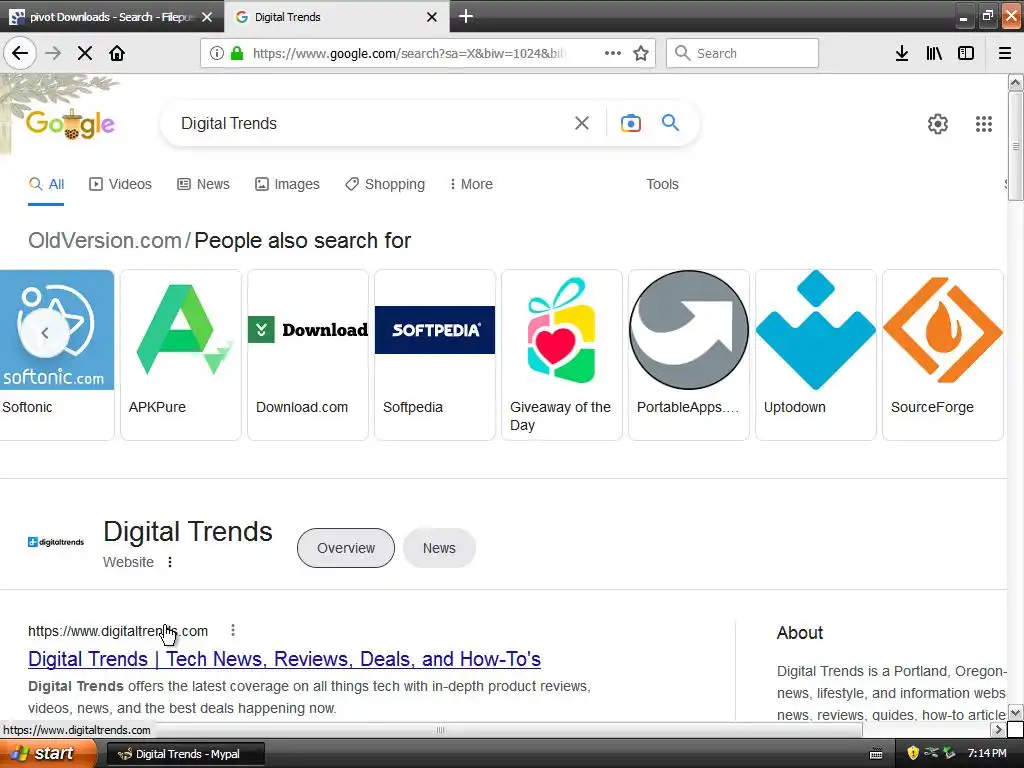Switch to Images results
The width and height of the screenshot is (1024, 768).
(x=287, y=184)
